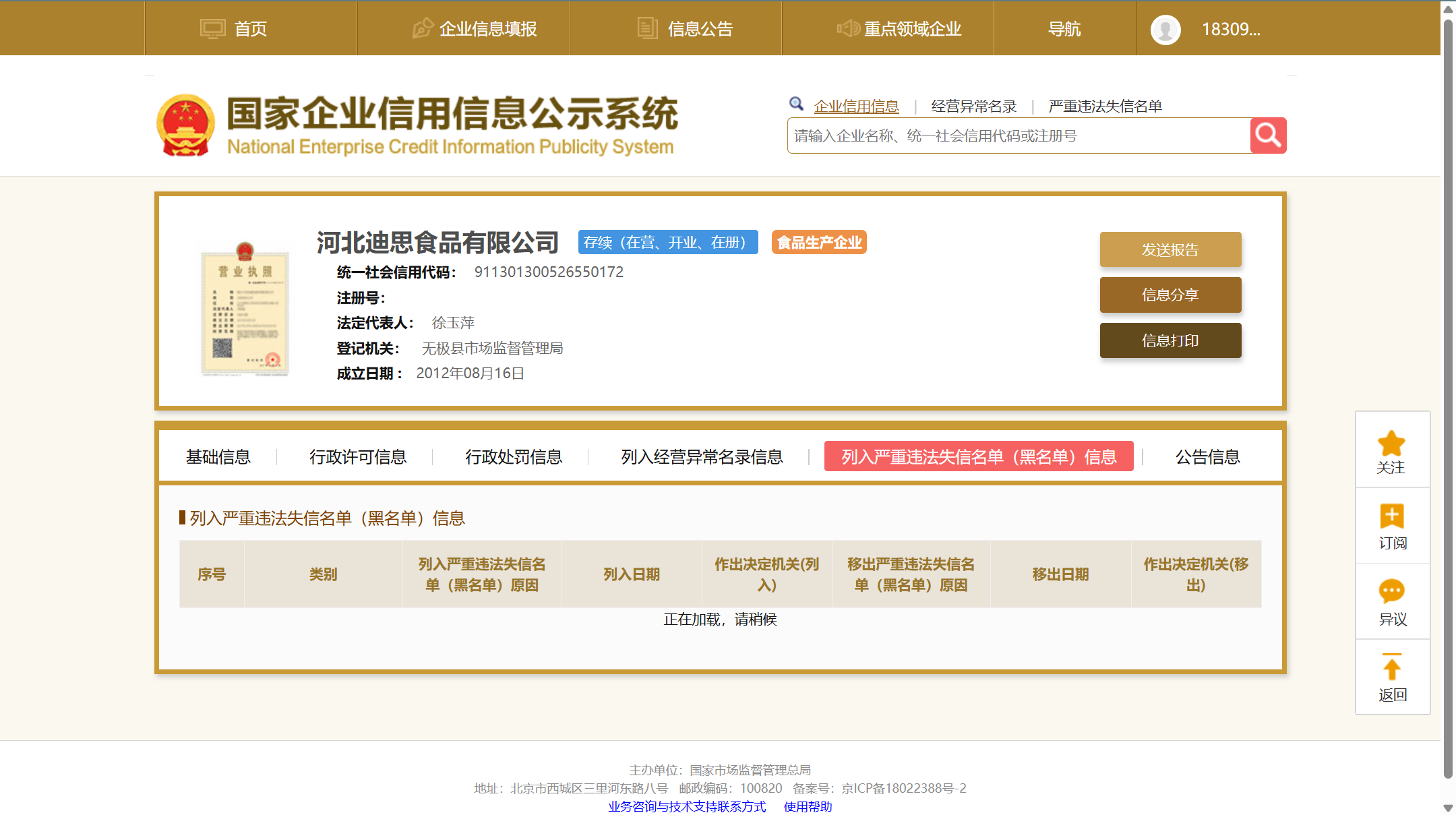Click the document icon beside 信息公告
This screenshot has width=1456, height=815.
(648, 28)
